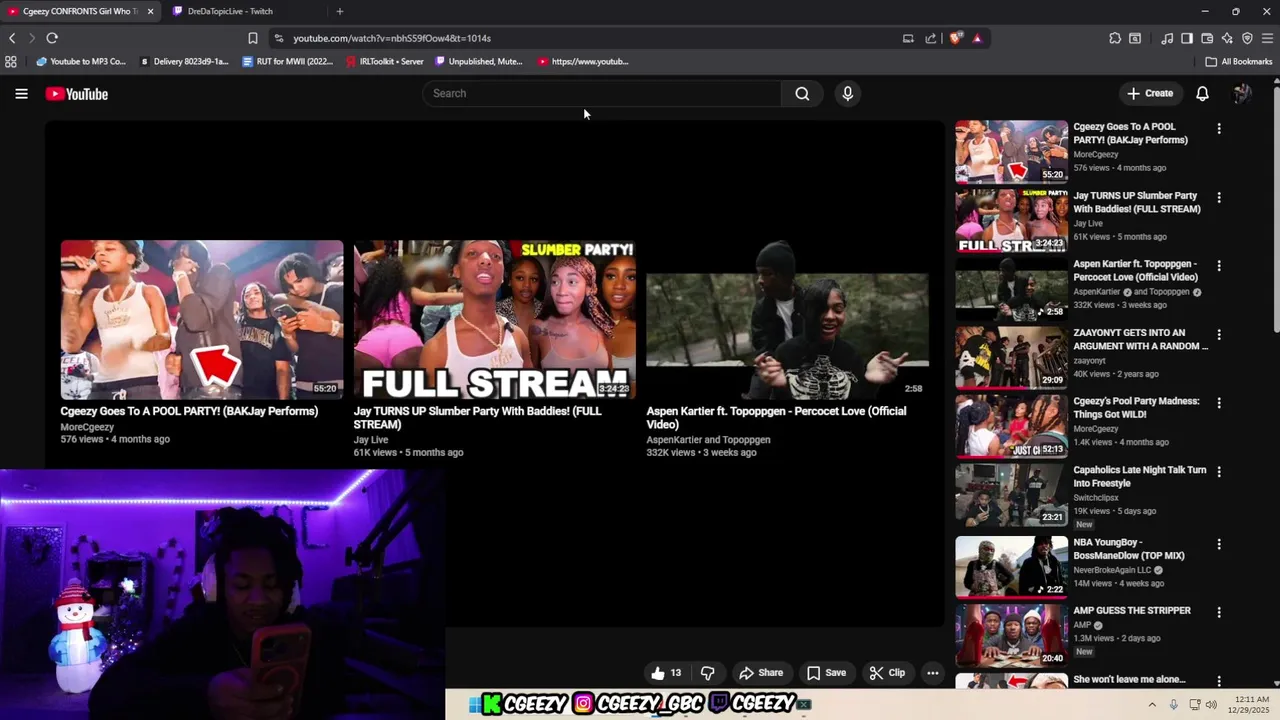Click the address bar URL

pos(392,38)
